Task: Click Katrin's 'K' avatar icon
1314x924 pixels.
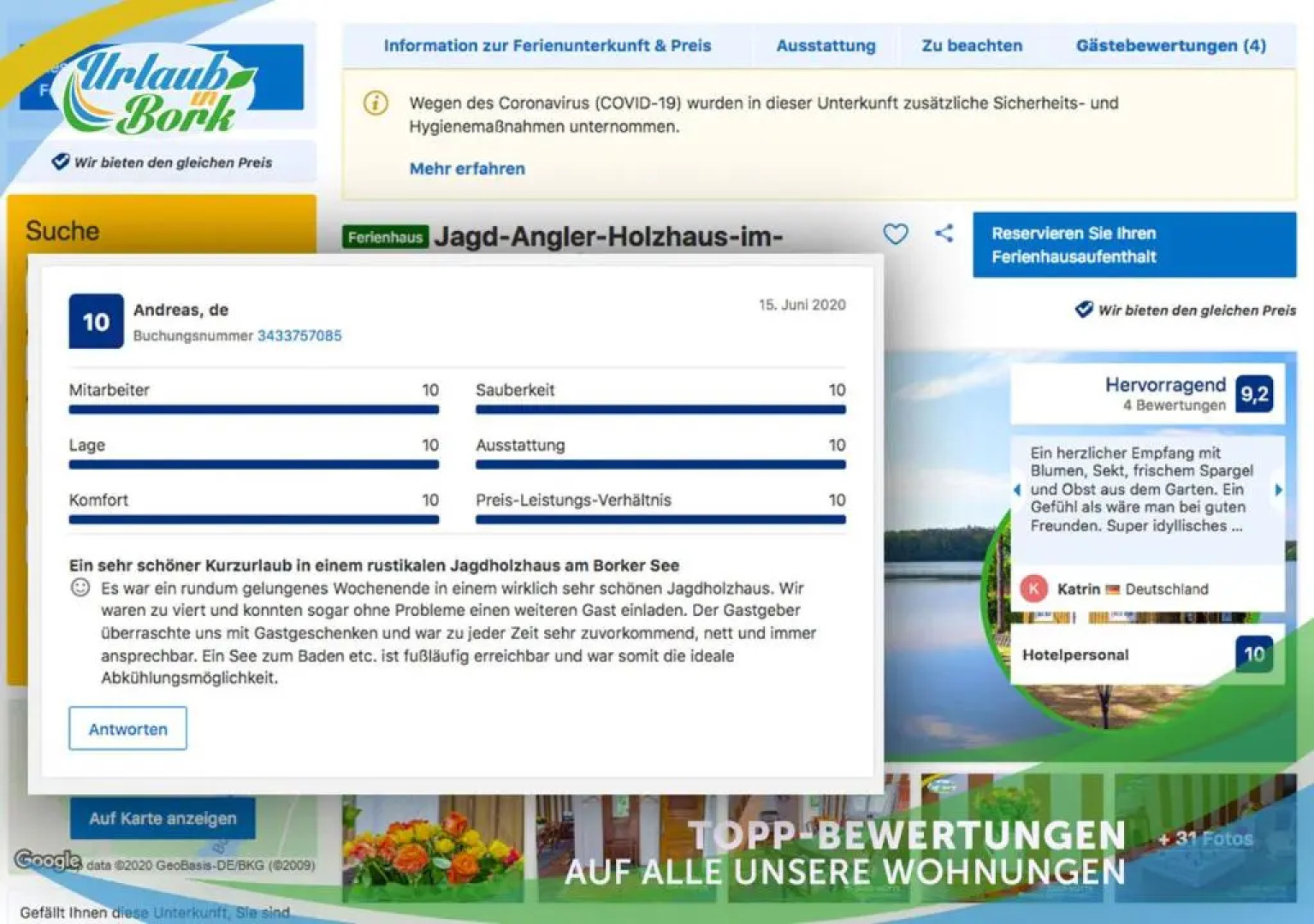Action: [1033, 589]
